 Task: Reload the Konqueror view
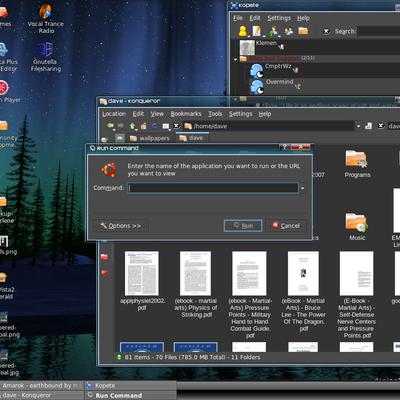tap(154, 126)
